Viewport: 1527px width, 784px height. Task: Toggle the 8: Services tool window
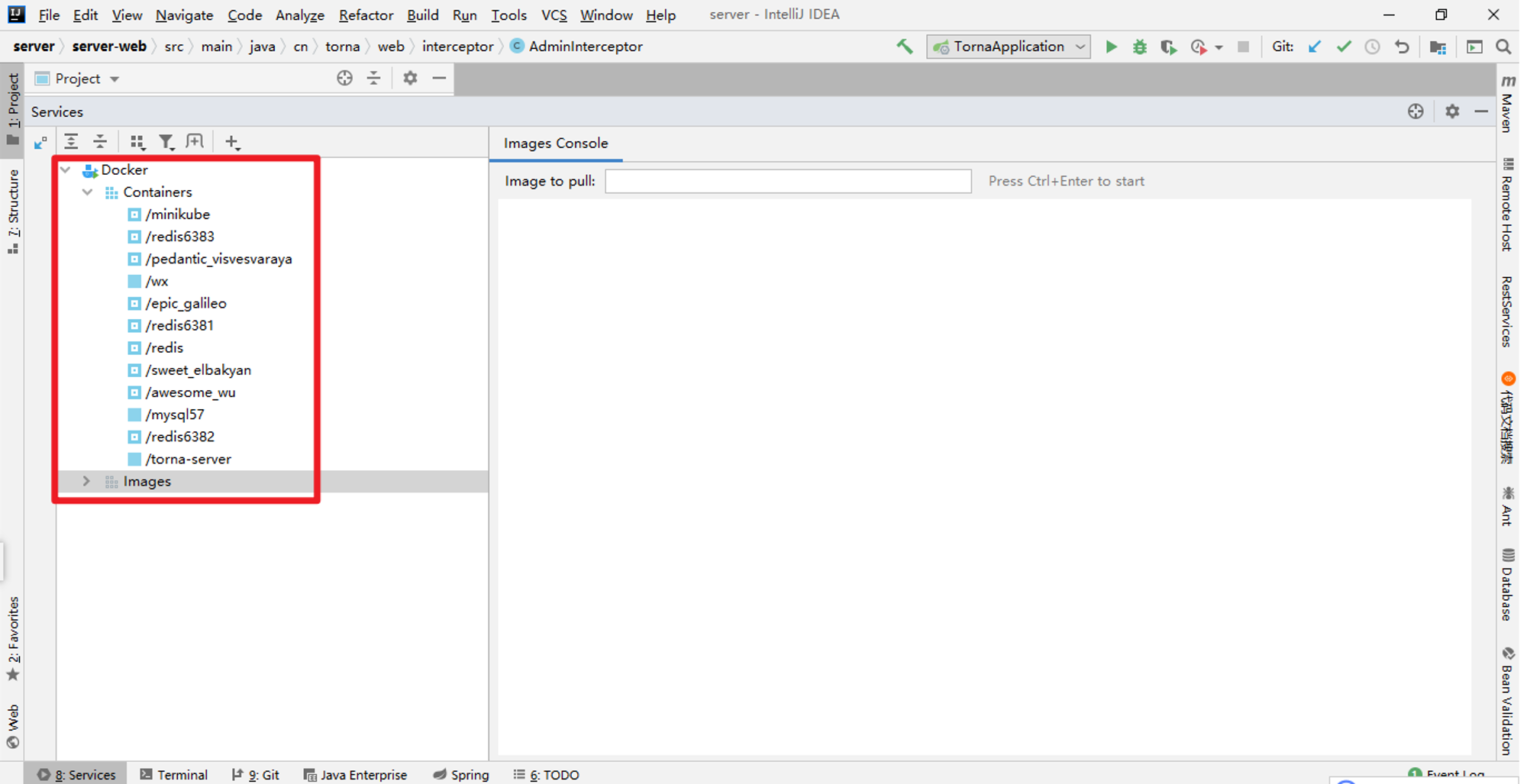[x=76, y=774]
